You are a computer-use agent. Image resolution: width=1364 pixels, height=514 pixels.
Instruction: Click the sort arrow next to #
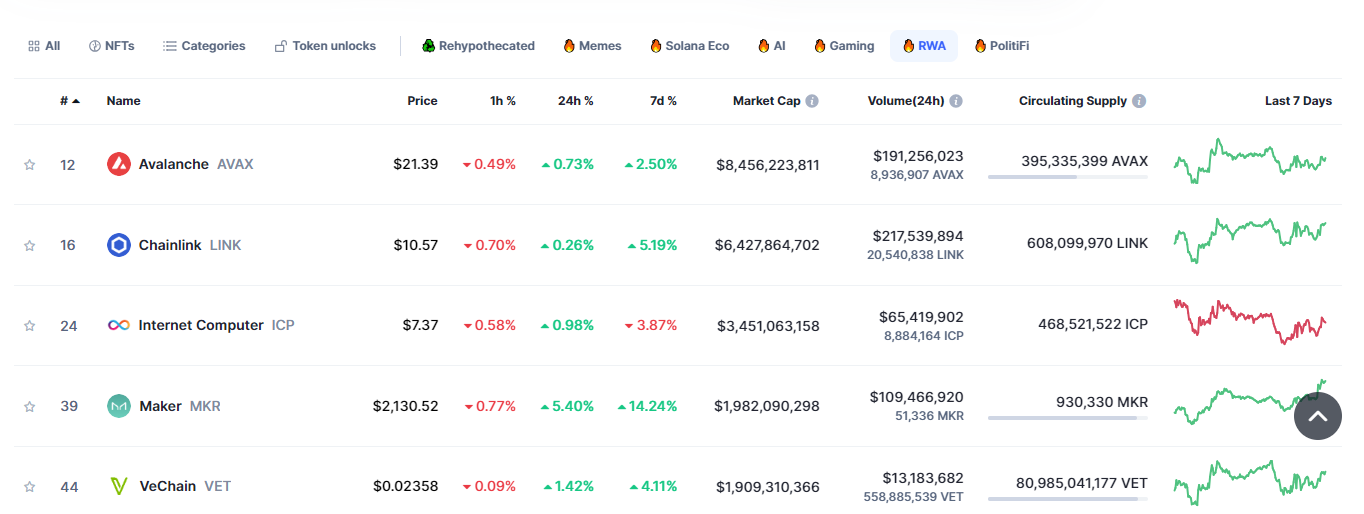pyautogui.click(x=76, y=101)
